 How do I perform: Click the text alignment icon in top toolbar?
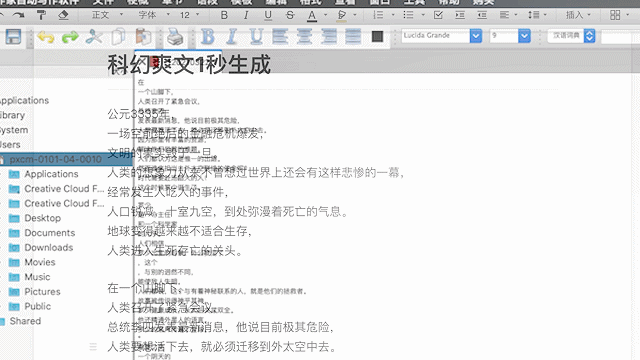[x=504, y=15]
